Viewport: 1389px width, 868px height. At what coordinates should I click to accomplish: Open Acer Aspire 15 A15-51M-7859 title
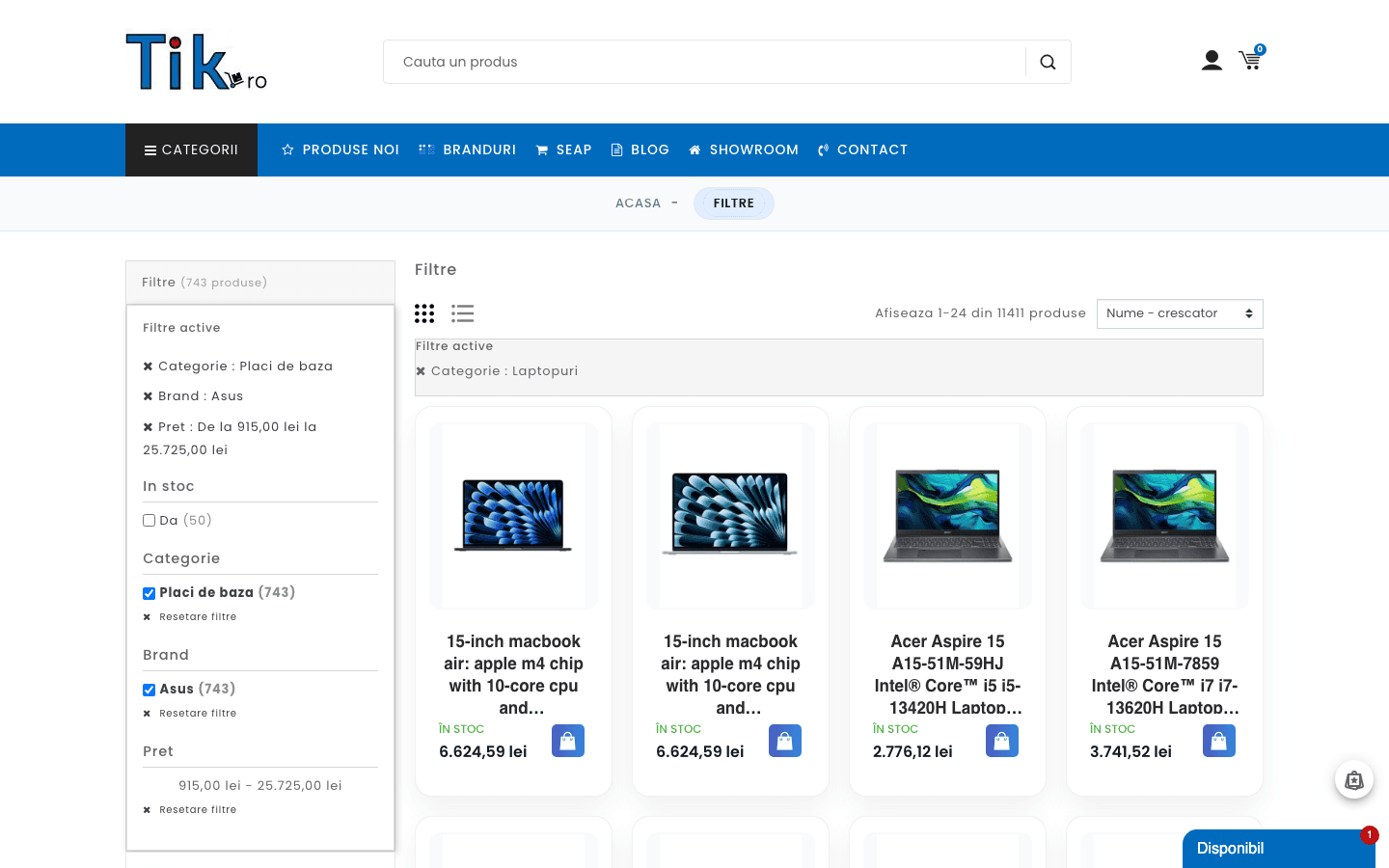click(1164, 674)
